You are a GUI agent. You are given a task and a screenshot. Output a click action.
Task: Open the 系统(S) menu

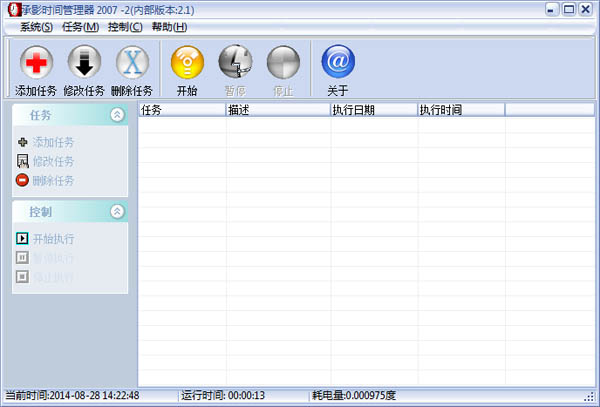[36, 27]
